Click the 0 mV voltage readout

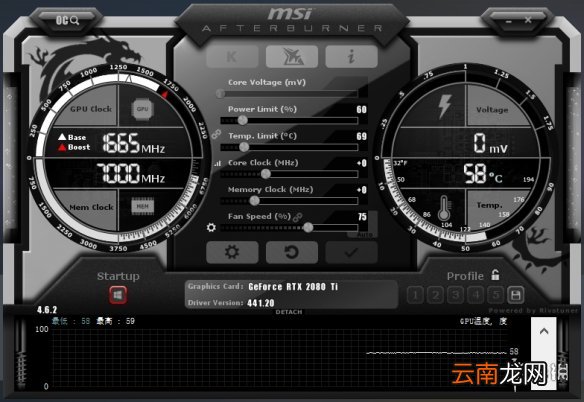(491, 143)
